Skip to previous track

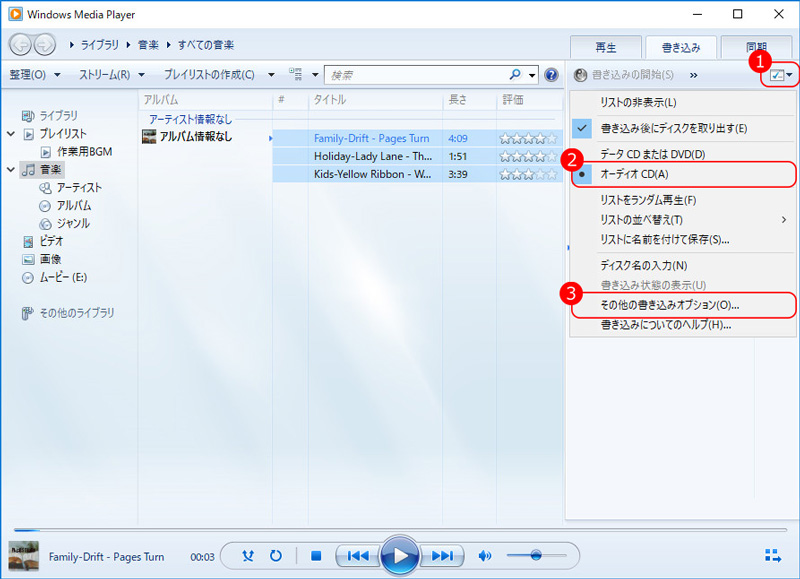click(x=358, y=556)
